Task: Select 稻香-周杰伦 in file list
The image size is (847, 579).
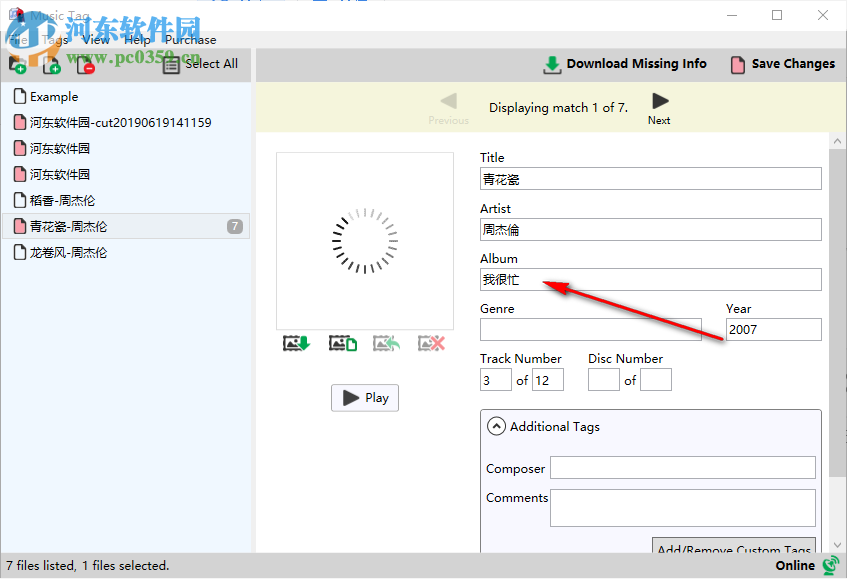Action: pyautogui.click(x=126, y=200)
